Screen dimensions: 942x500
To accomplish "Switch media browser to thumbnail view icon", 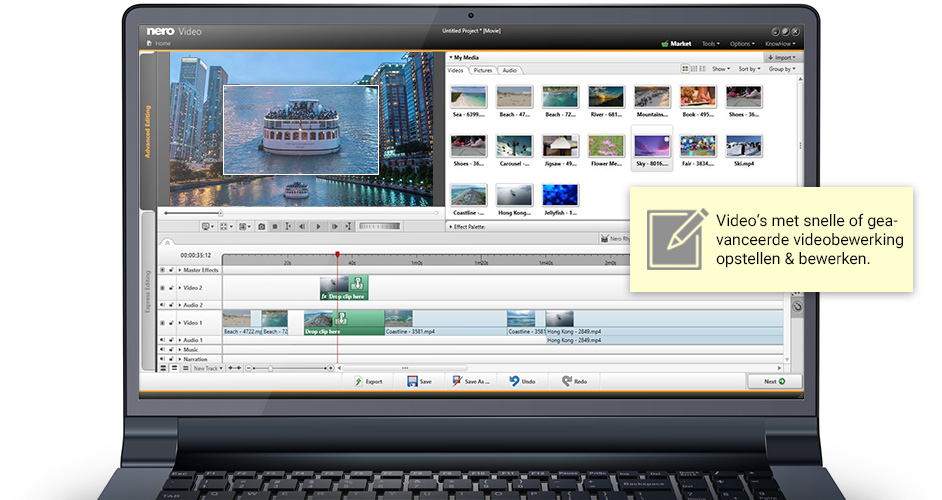I will click(x=686, y=69).
